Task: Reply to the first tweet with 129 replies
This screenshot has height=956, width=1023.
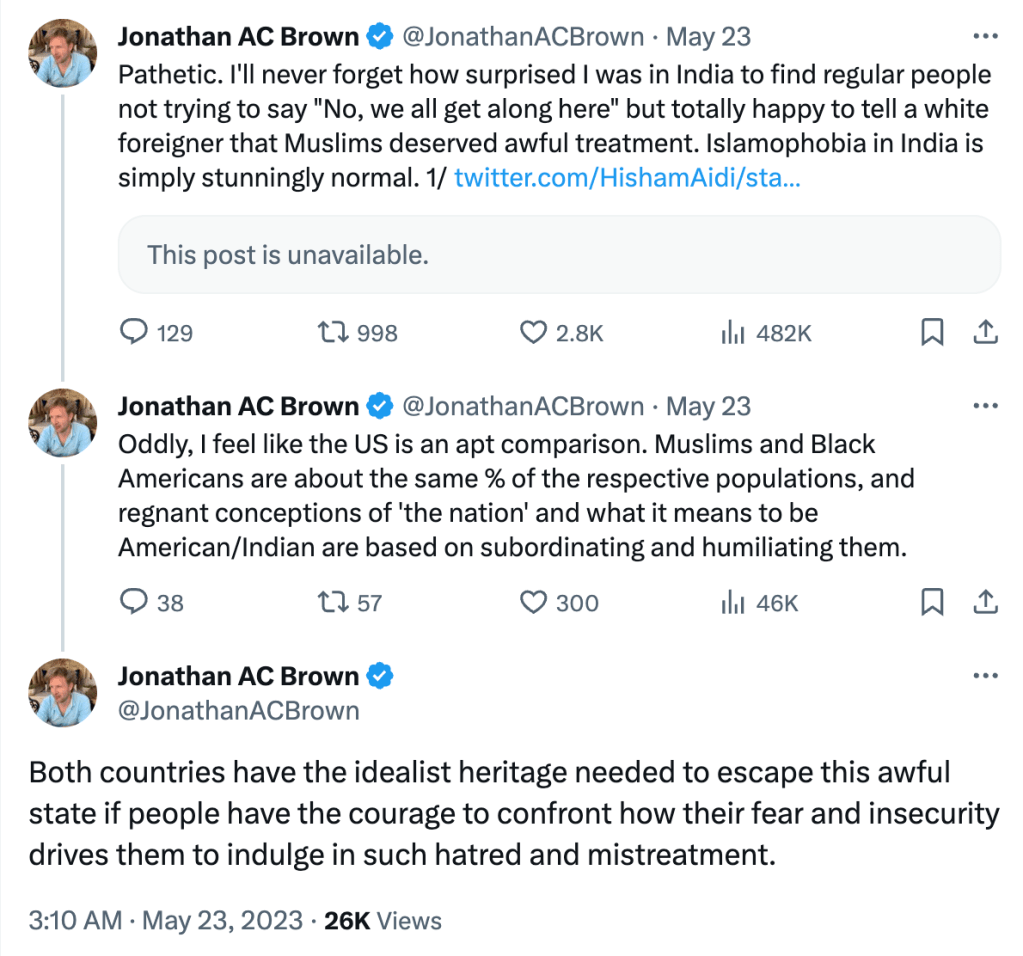Action: [x=134, y=332]
